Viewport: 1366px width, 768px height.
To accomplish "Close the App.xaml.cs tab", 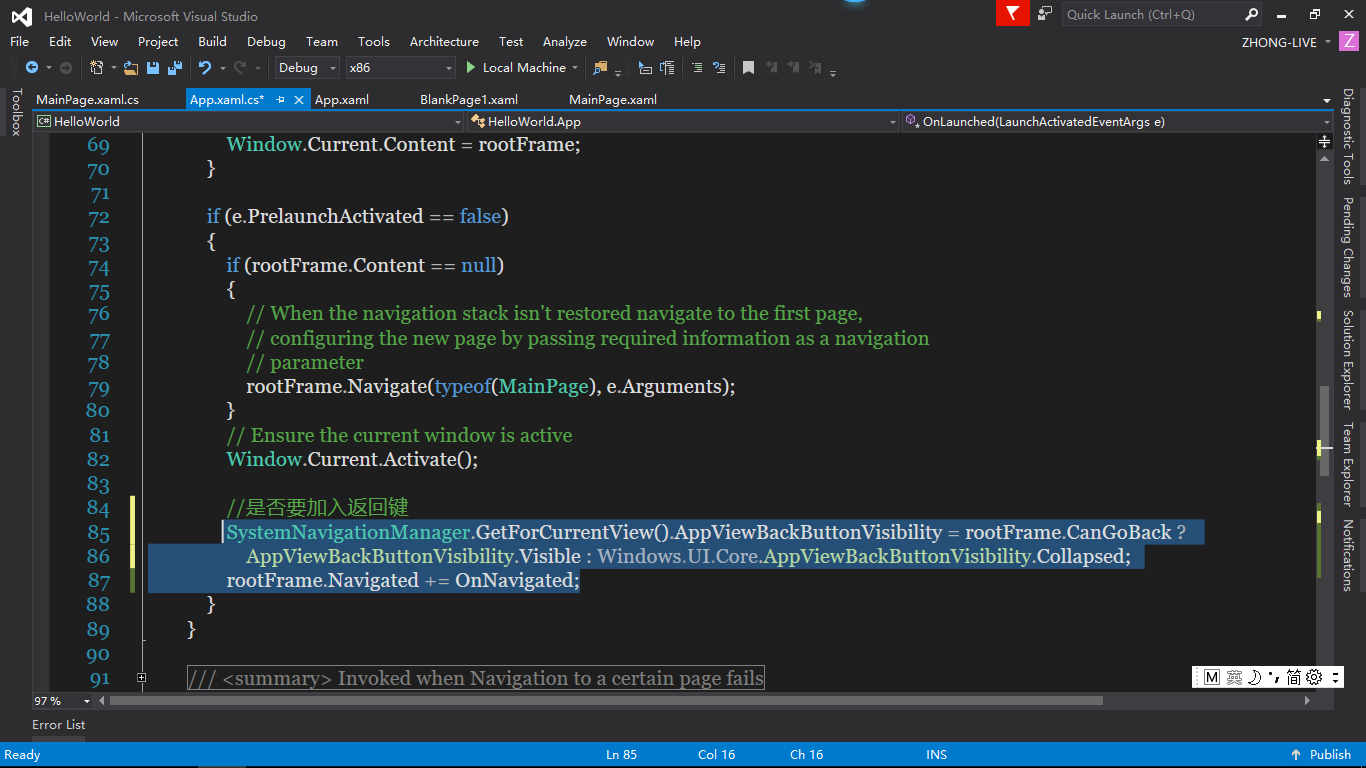I will (299, 100).
